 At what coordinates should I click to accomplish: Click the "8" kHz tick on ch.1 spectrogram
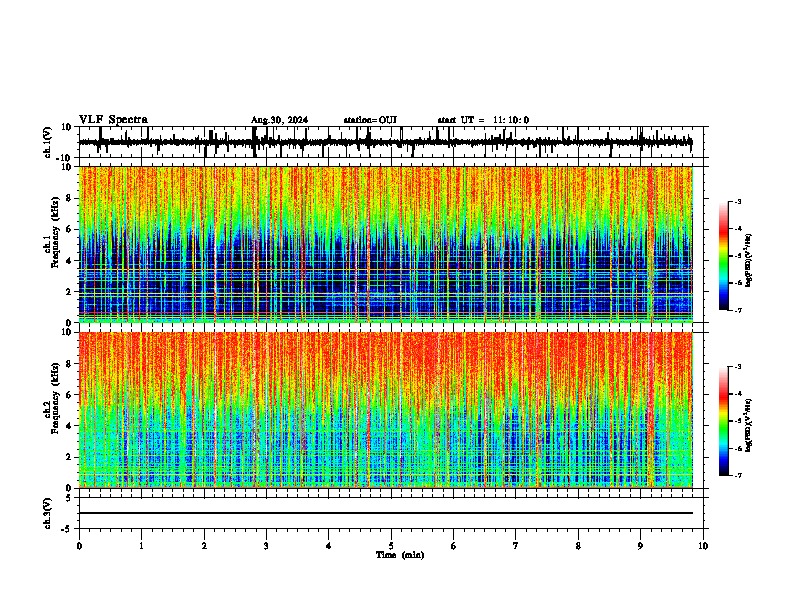click(69, 198)
